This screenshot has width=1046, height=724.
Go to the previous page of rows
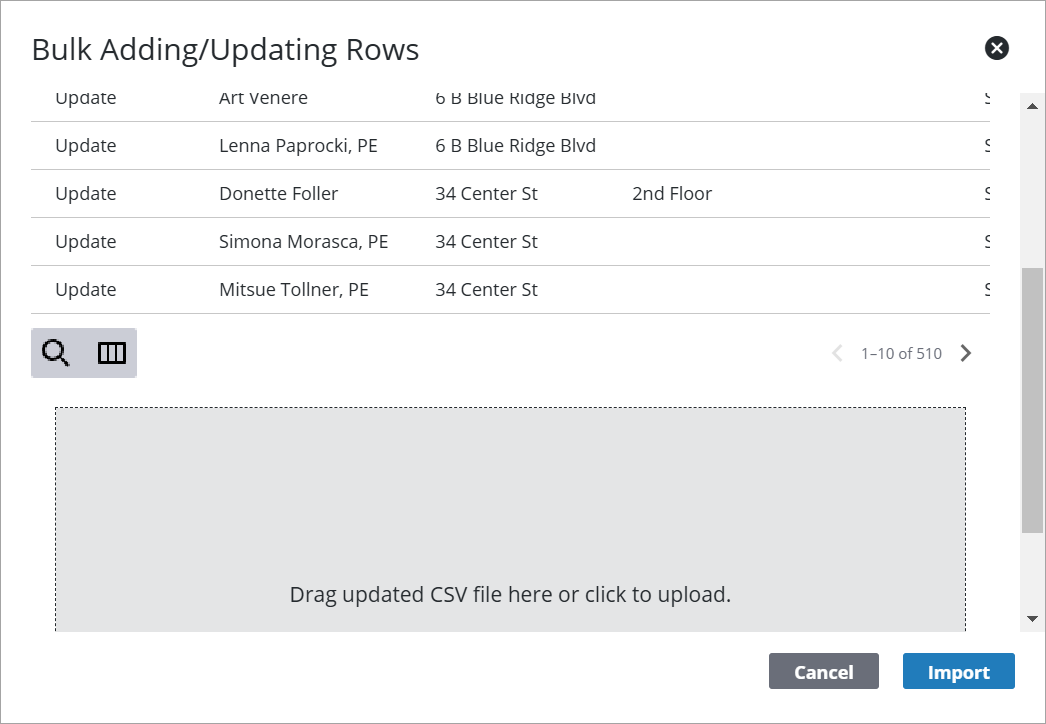pos(838,353)
